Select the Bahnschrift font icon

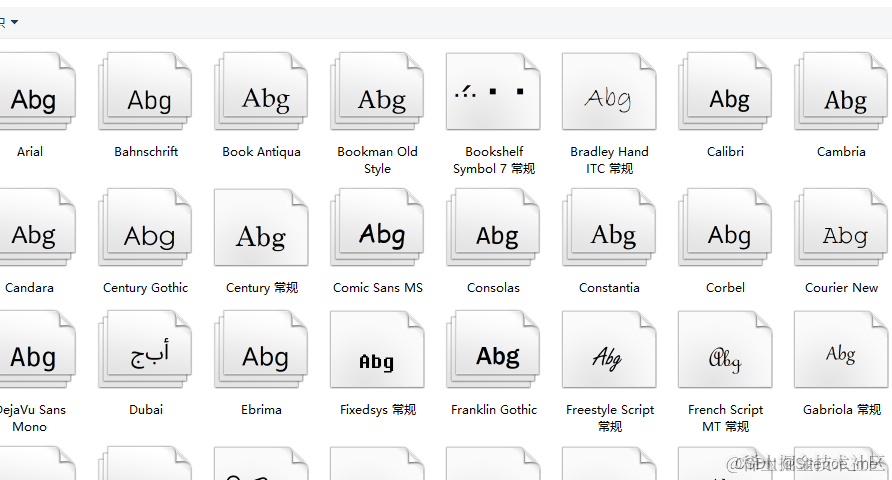(145, 91)
